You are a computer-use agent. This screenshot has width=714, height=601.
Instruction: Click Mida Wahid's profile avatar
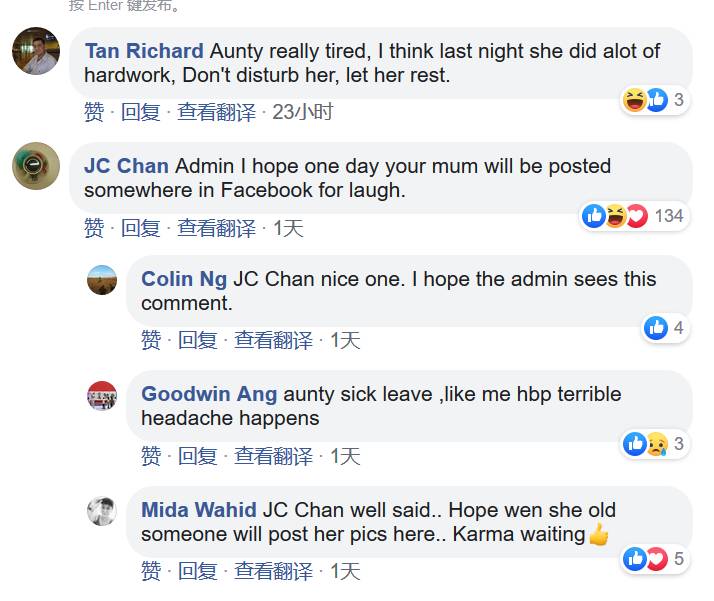pyautogui.click(x=102, y=511)
